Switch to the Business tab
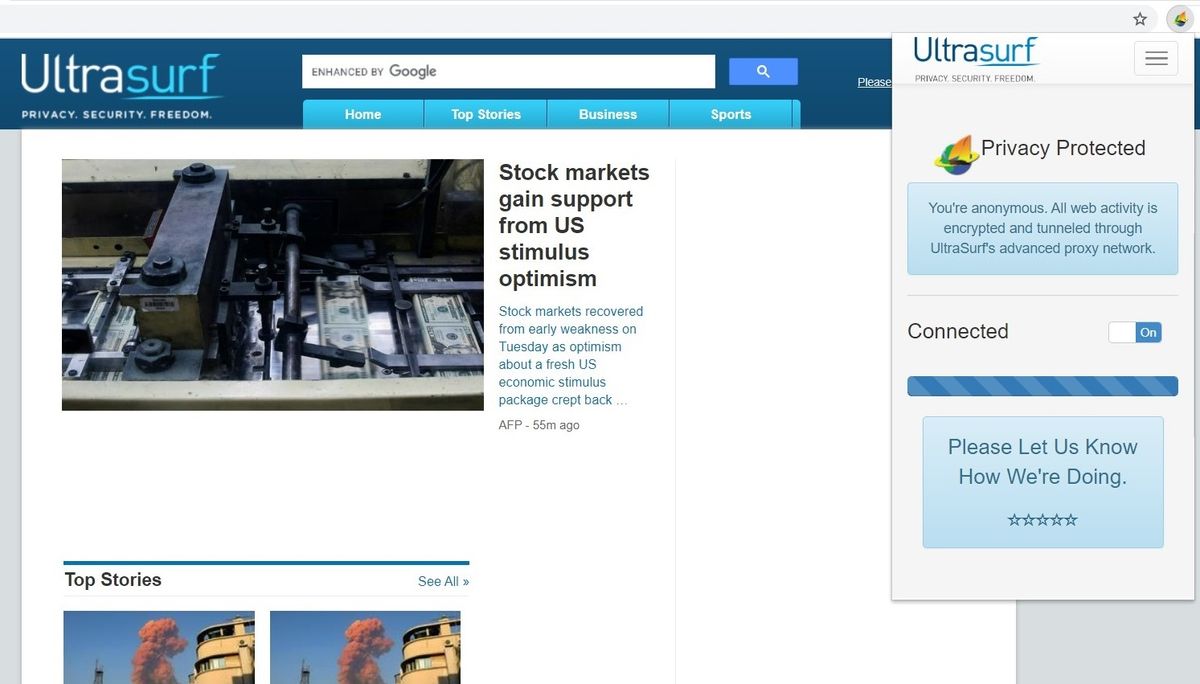This screenshot has height=684, width=1200. (608, 114)
